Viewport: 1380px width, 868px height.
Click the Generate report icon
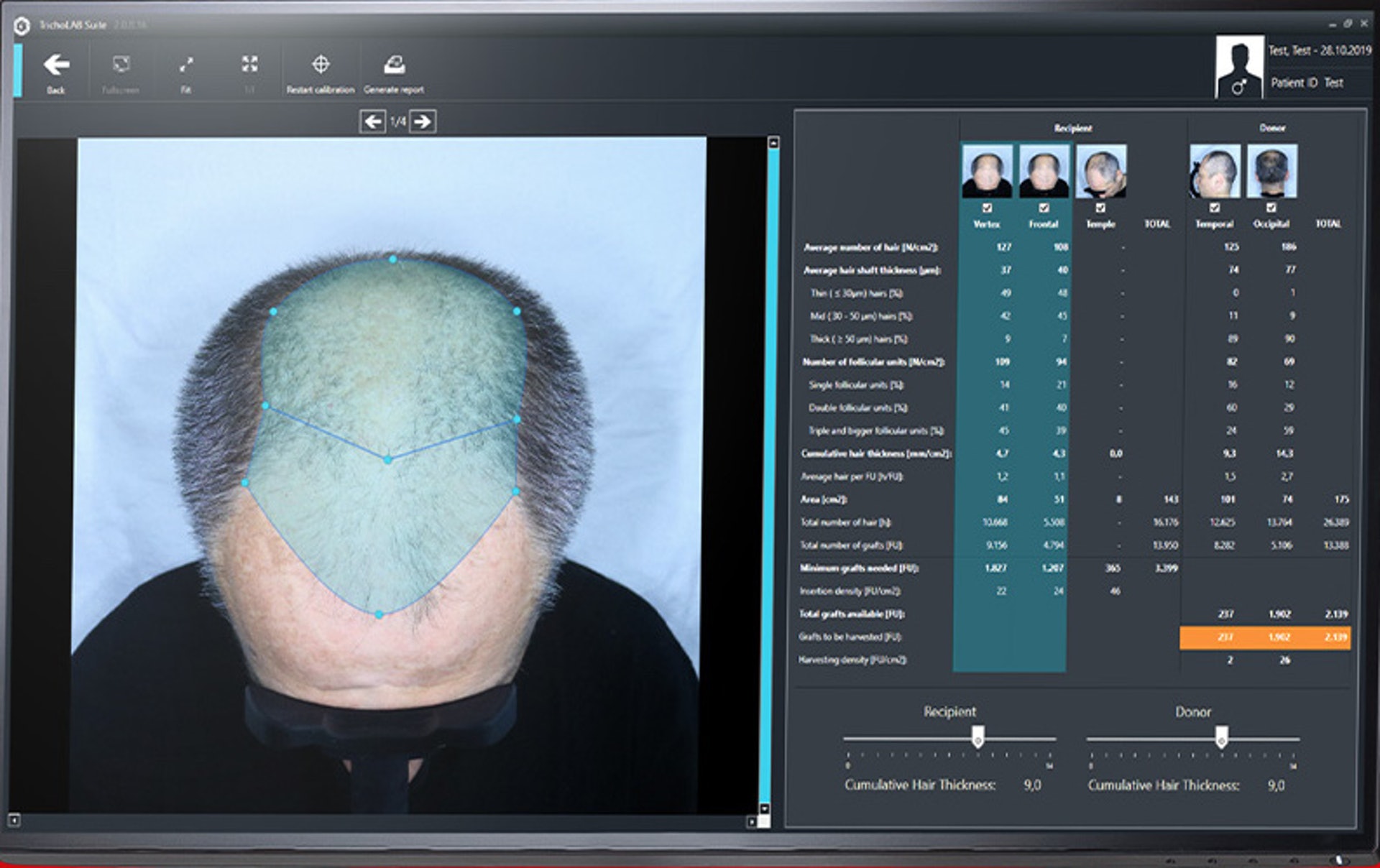point(394,65)
